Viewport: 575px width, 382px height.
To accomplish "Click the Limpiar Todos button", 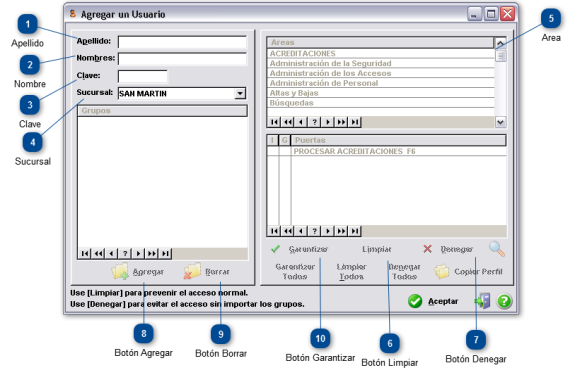I will tap(351, 272).
